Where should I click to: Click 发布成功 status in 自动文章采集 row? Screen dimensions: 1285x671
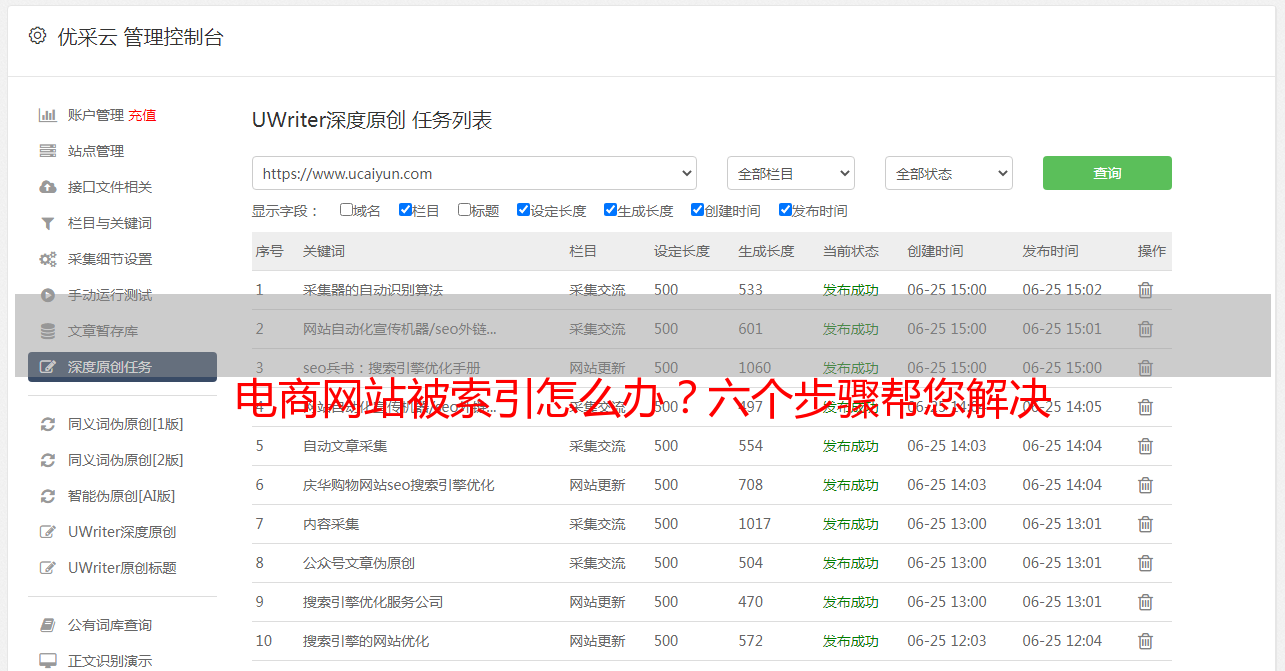[851, 446]
